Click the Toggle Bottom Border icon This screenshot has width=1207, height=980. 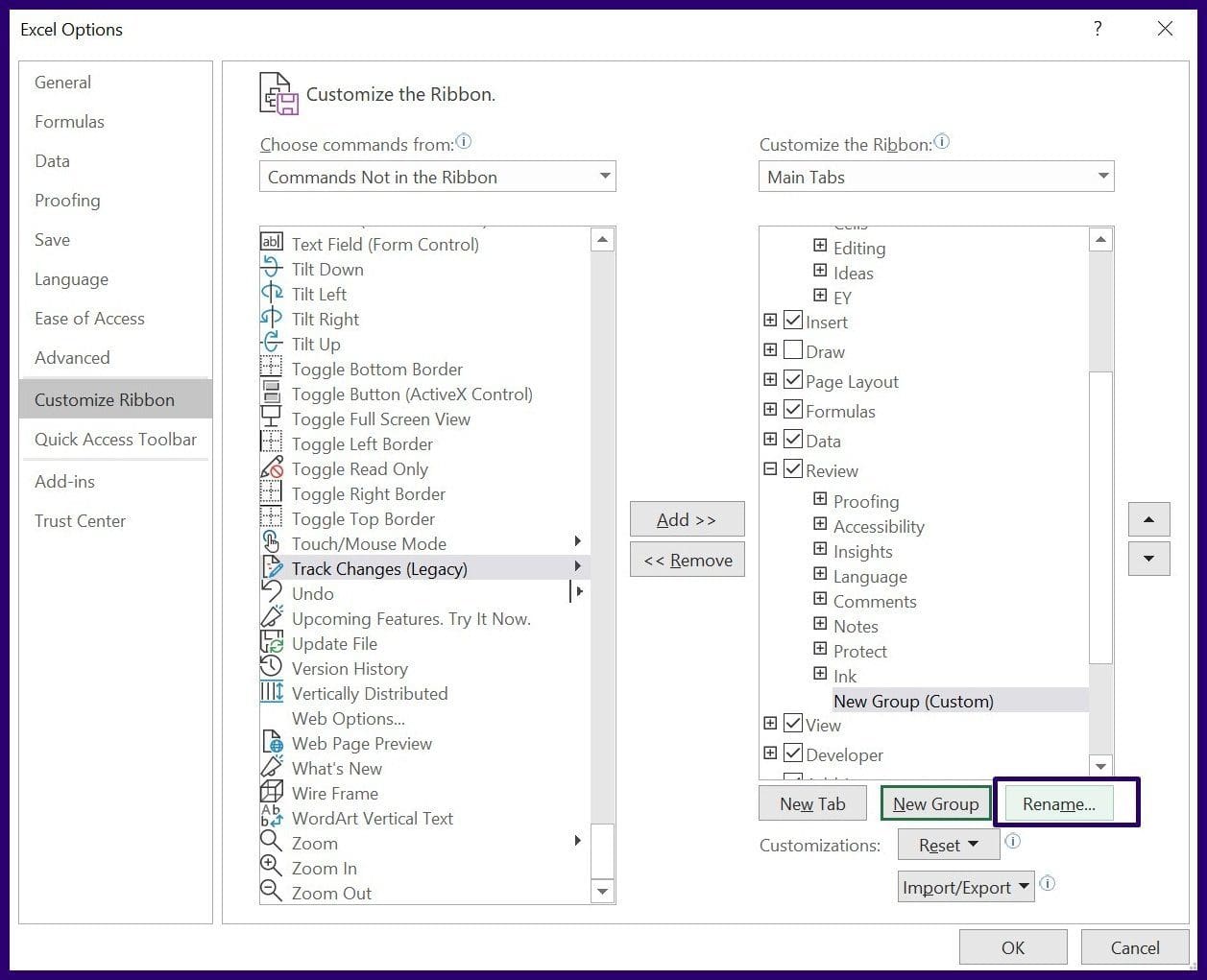(272, 368)
